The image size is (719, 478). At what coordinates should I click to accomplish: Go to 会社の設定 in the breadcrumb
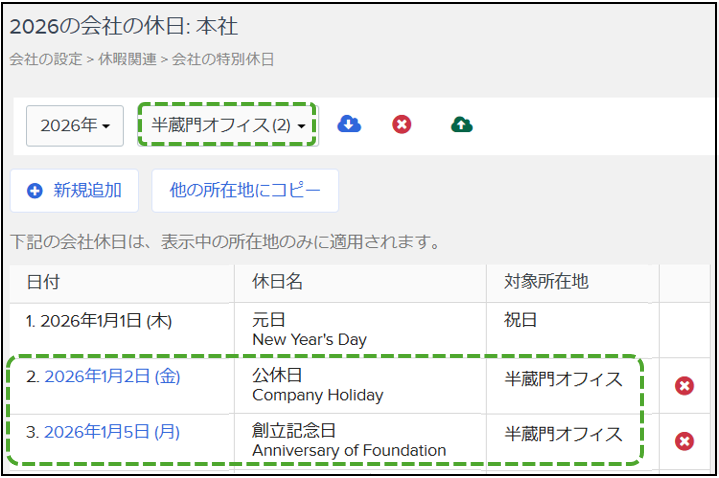click(46, 59)
